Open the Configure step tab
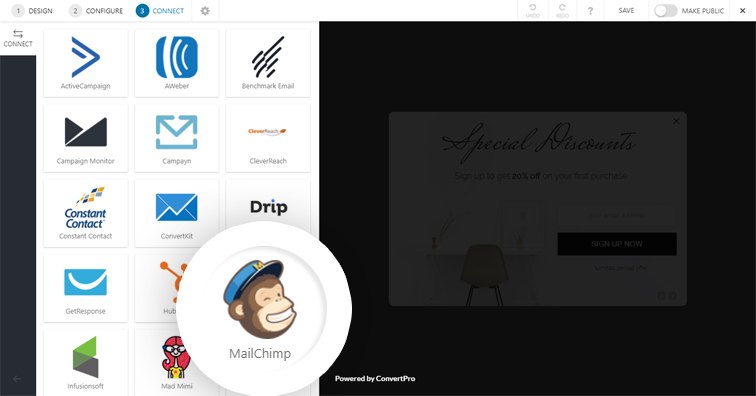Image resolution: width=756 pixels, height=396 pixels. pyautogui.click(x=95, y=11)
